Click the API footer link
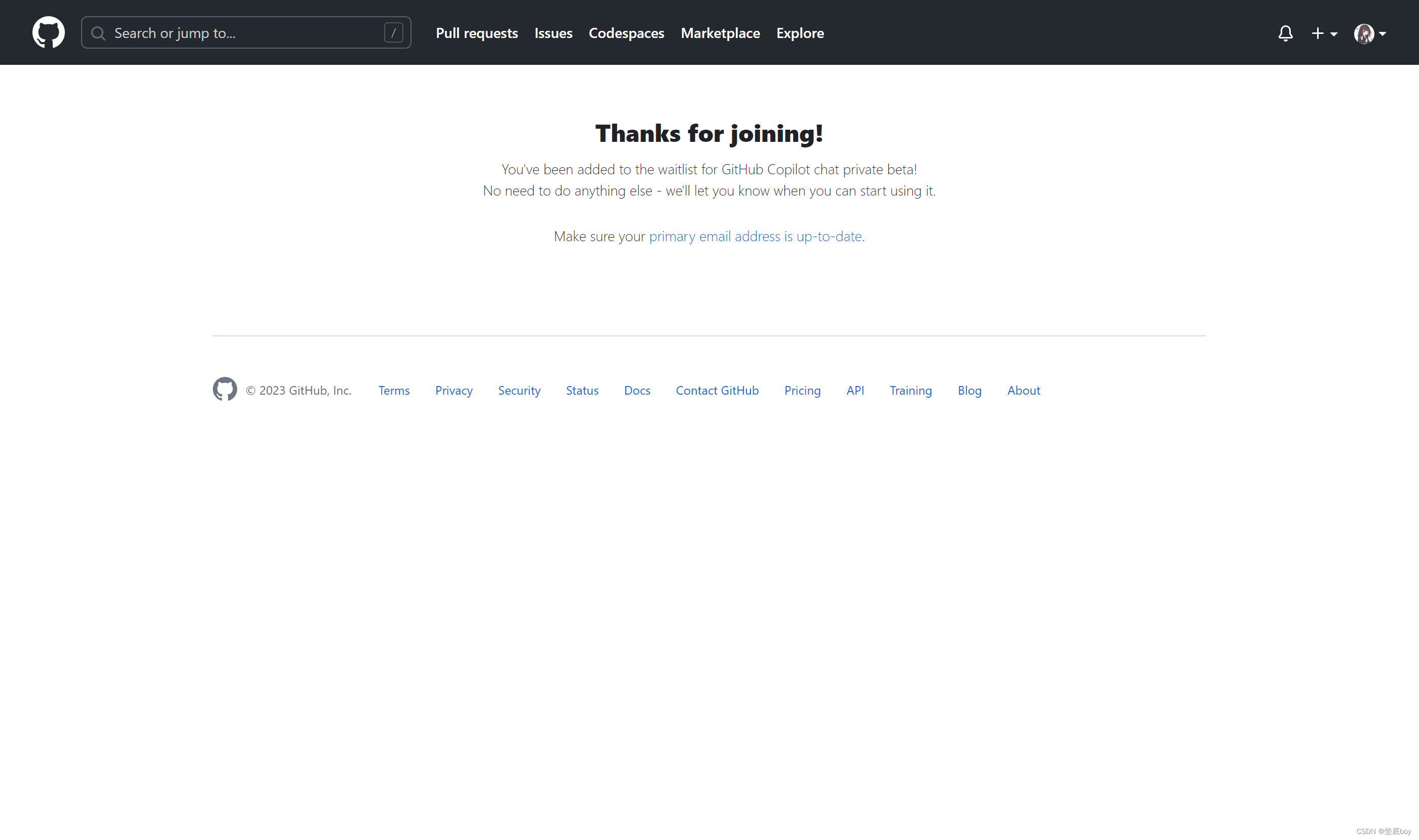1419x840 pixels. point(855,390)
